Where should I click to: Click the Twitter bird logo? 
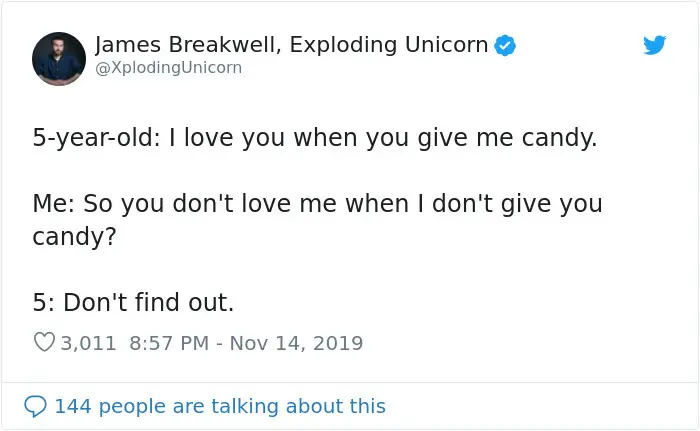[x=654, y=46]
